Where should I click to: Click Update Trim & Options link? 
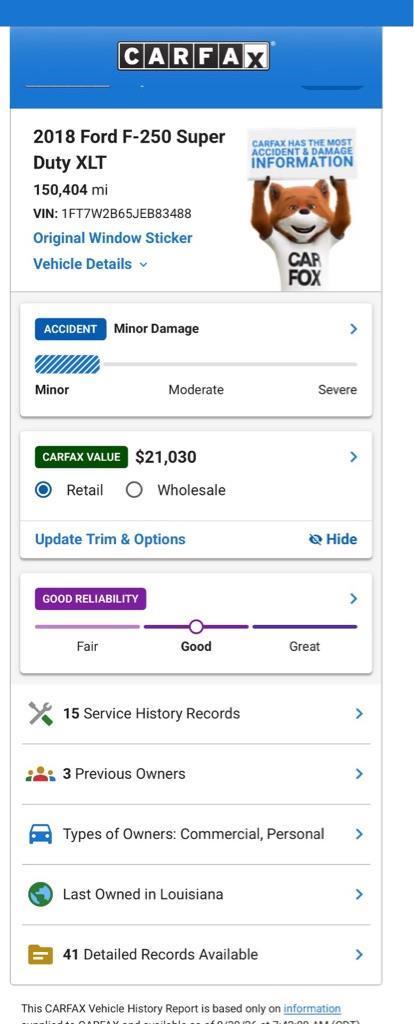click(x=110, y=539)
